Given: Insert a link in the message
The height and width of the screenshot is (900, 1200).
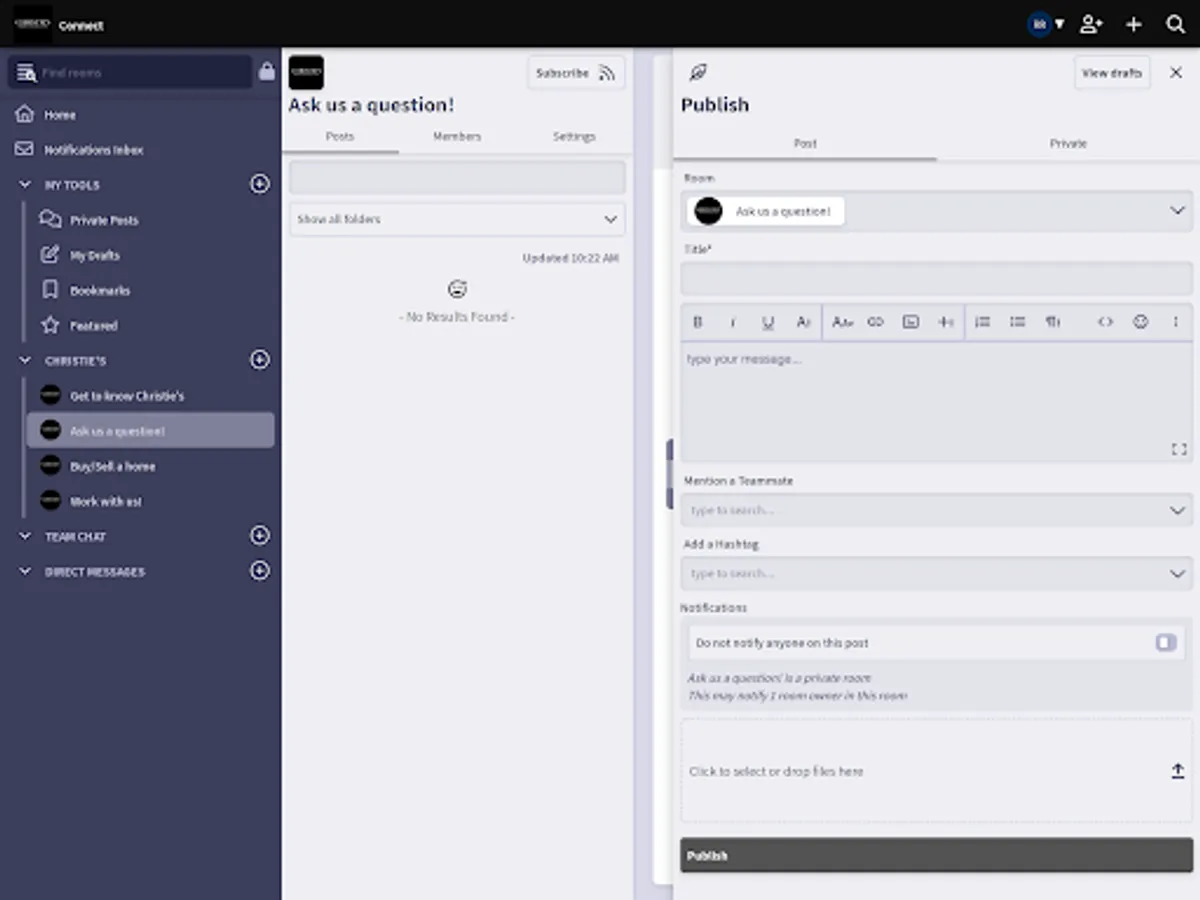Looking at the screenshot, I should pos(876,322).
